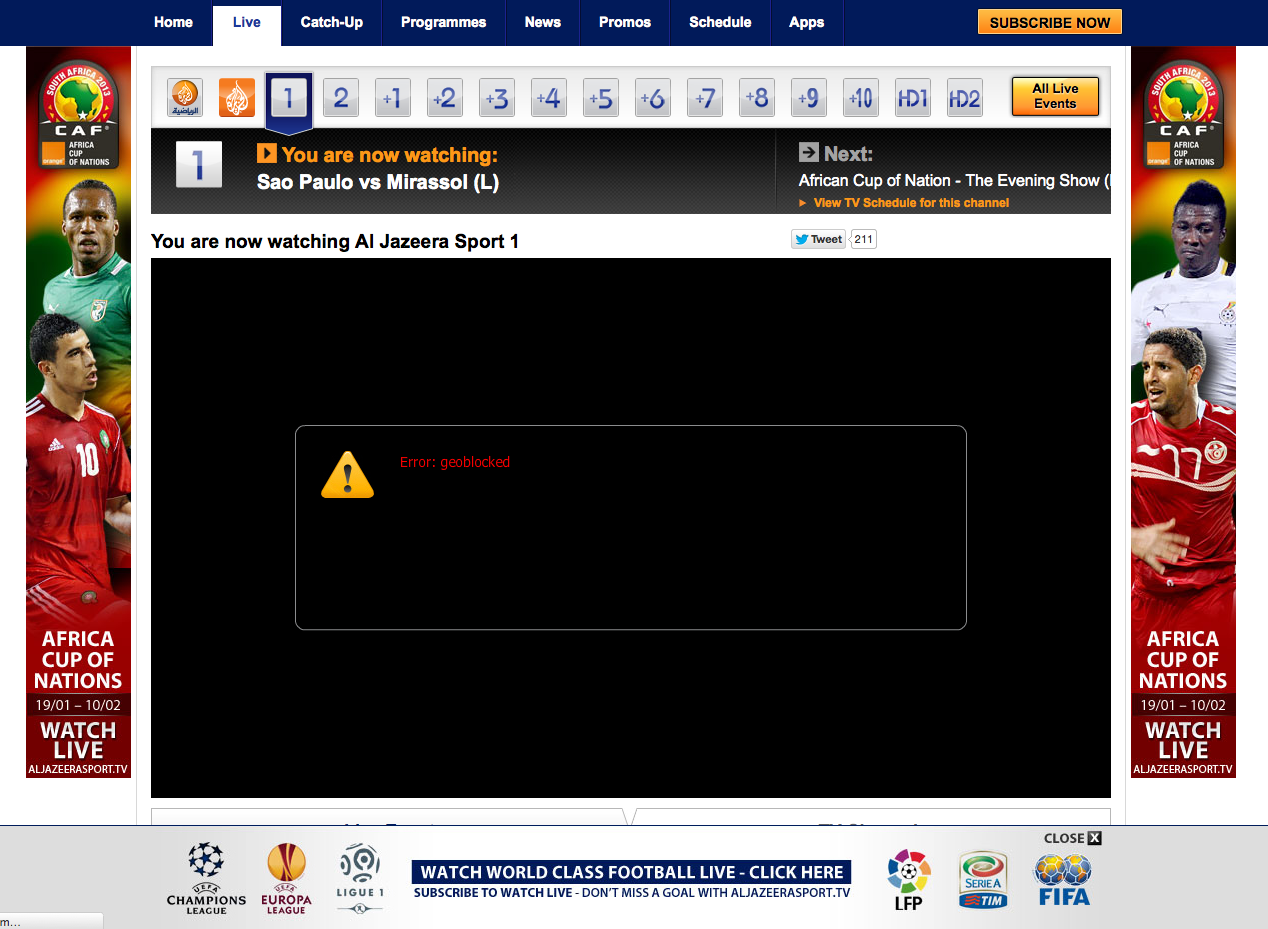The height and width of the screenshot is (929, 1268).
Task: Switch to channel +2
Action: tap(445, 98)
